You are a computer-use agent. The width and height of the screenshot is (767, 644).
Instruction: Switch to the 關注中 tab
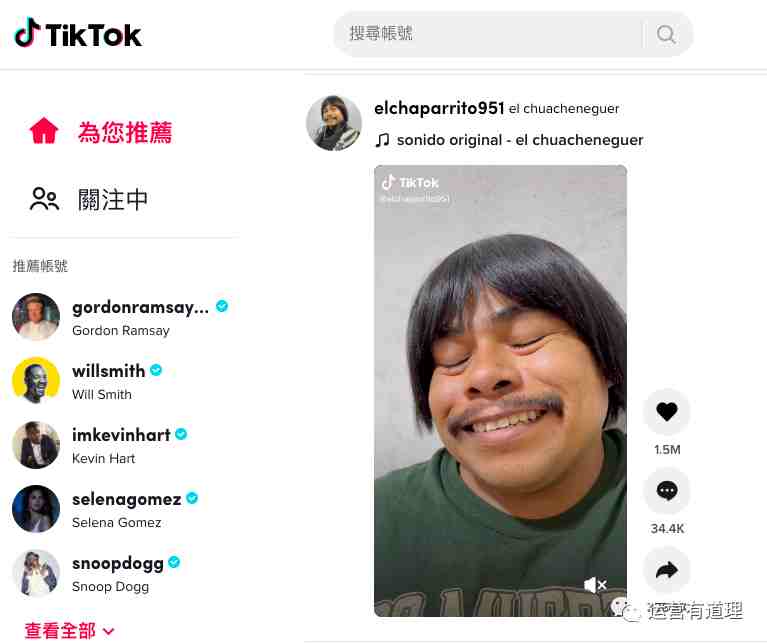pos(113,200)
